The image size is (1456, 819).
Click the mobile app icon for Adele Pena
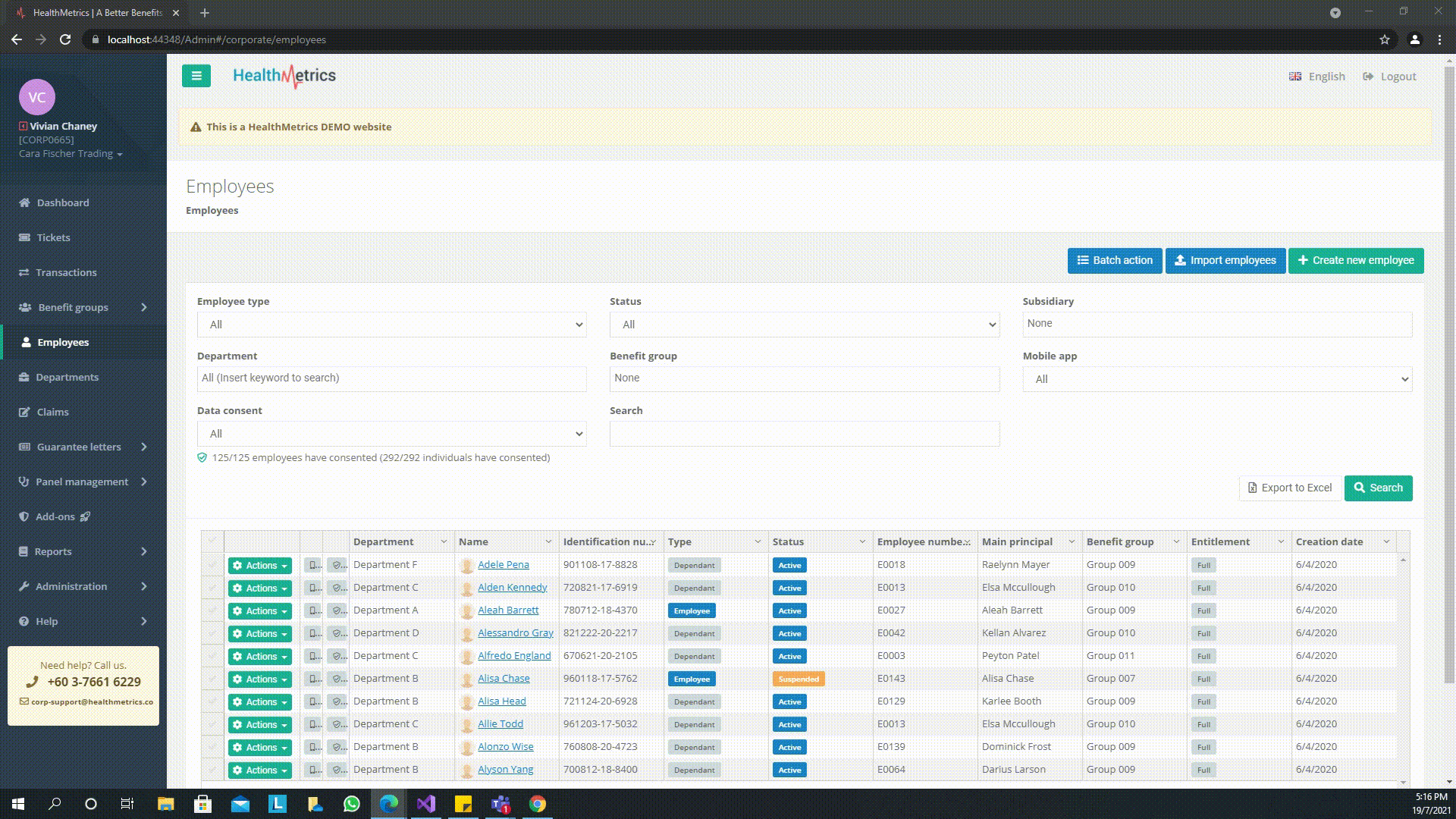pyautogui.click(x=312, y=565)
